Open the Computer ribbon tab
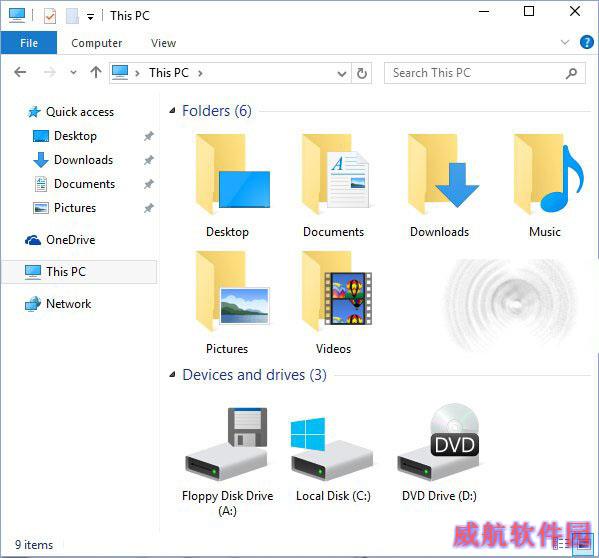This screenshot has width=599, height=558. [97, 43]
